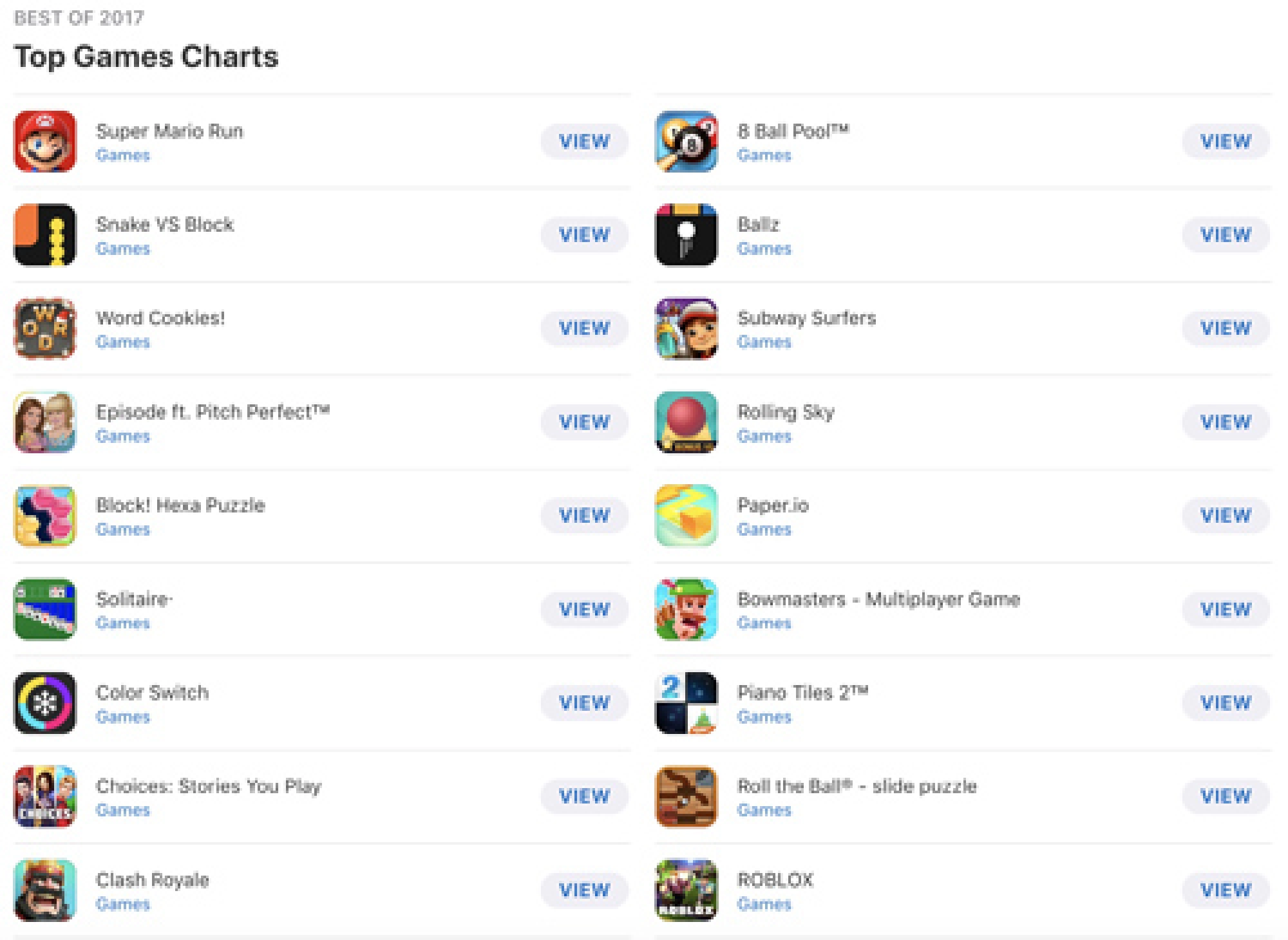Screen dimensions: 1288x940
Task: Click the Super Mario Run app icon
Action: [44, 141]
